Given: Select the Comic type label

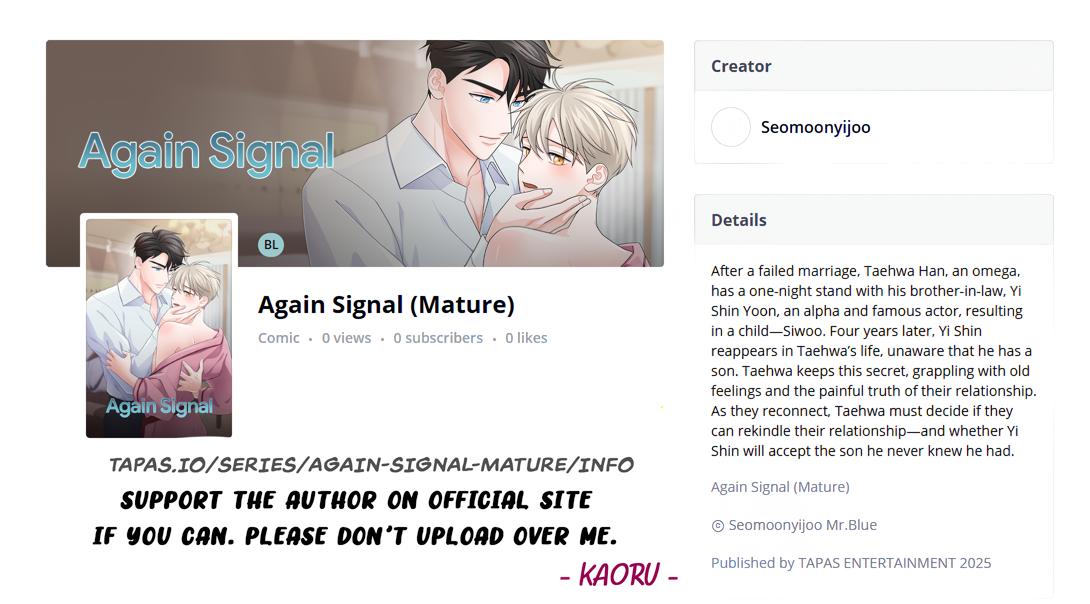Looking at the screenshot, I should 278,338.
